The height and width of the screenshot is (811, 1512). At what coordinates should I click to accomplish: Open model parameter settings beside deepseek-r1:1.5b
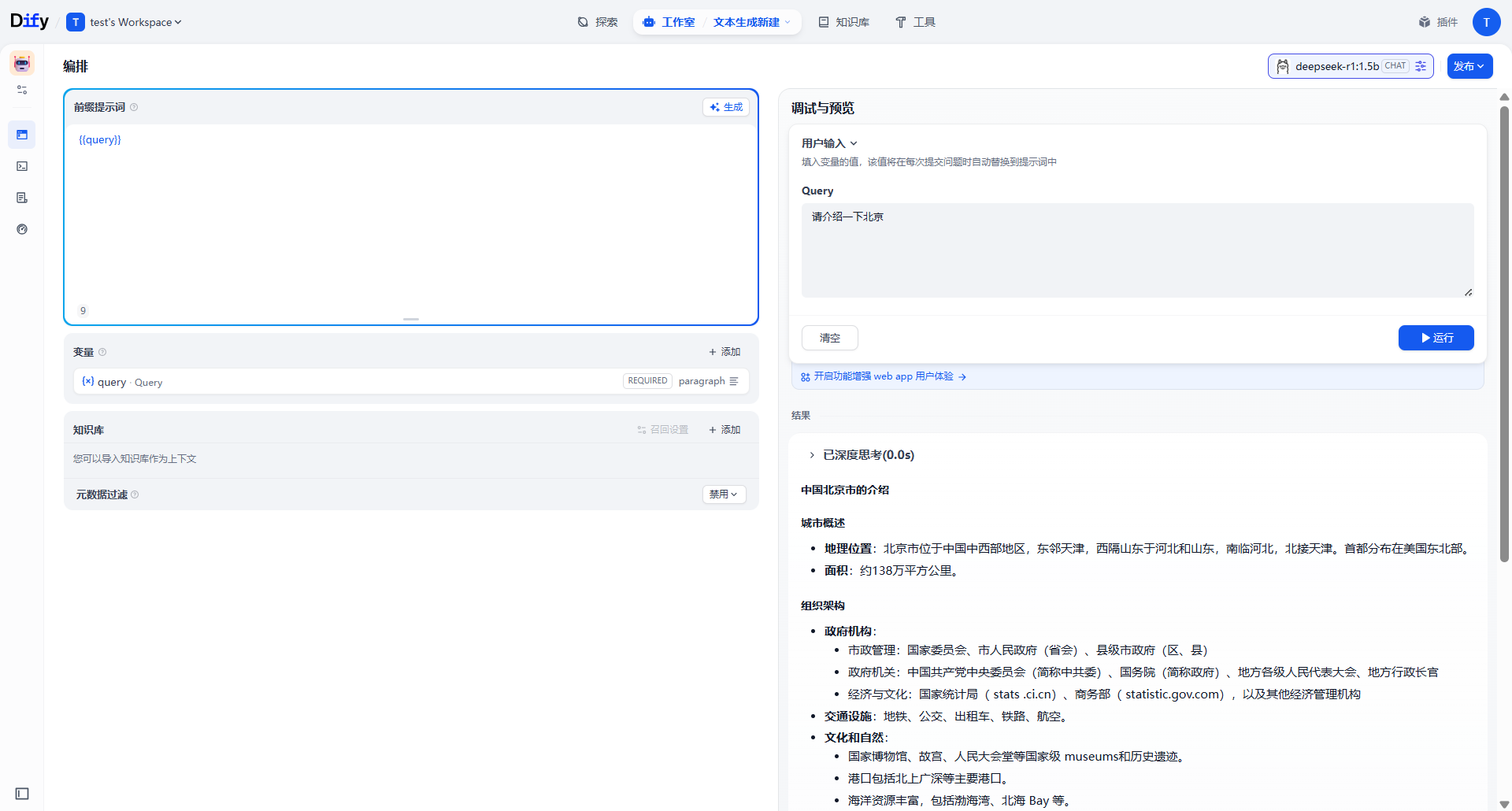[x=1421, y=66]
